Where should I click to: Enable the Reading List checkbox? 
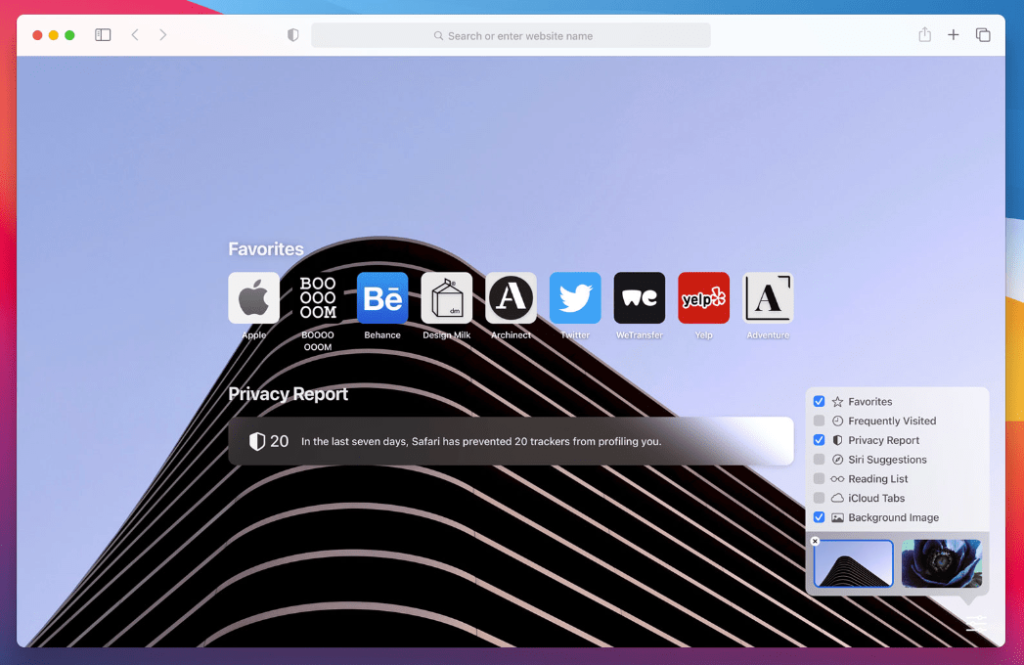click(819, 478)
